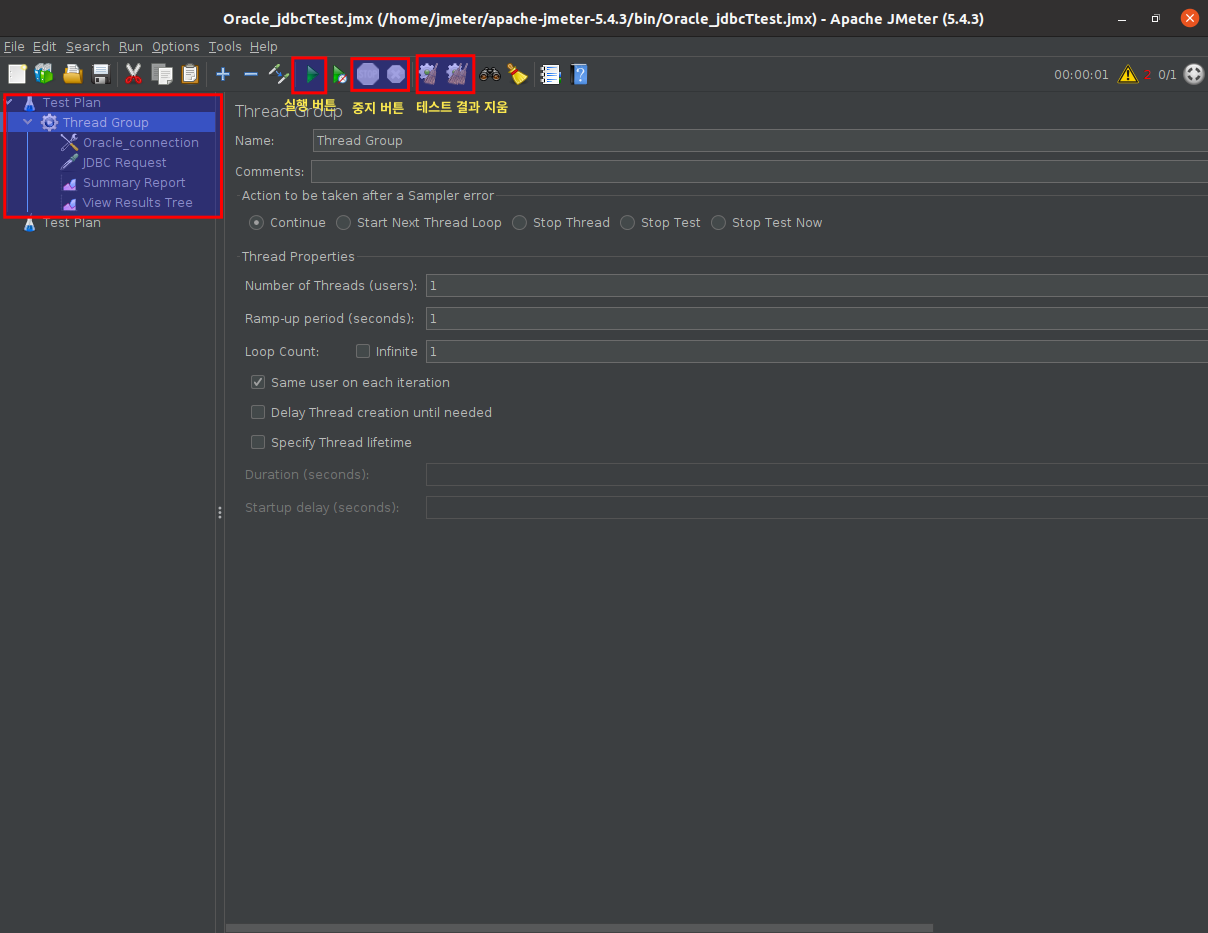Click the Number of Threads field
The width and height of the screenshot is (1208, 933).
[x=817, y=285]
